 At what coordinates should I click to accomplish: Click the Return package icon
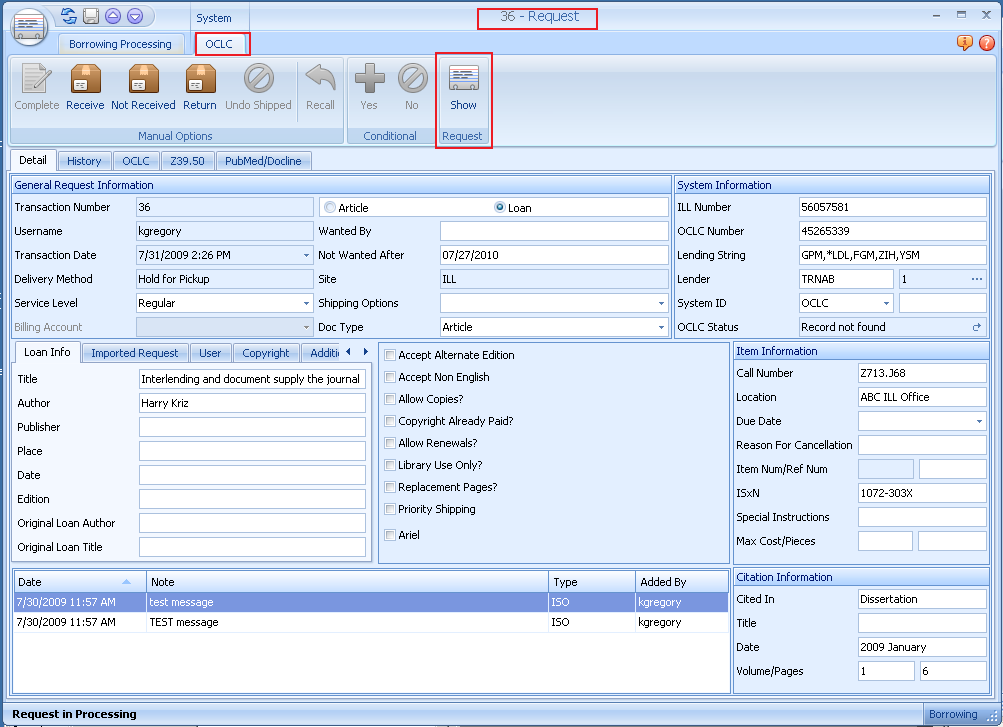point(199,81)
